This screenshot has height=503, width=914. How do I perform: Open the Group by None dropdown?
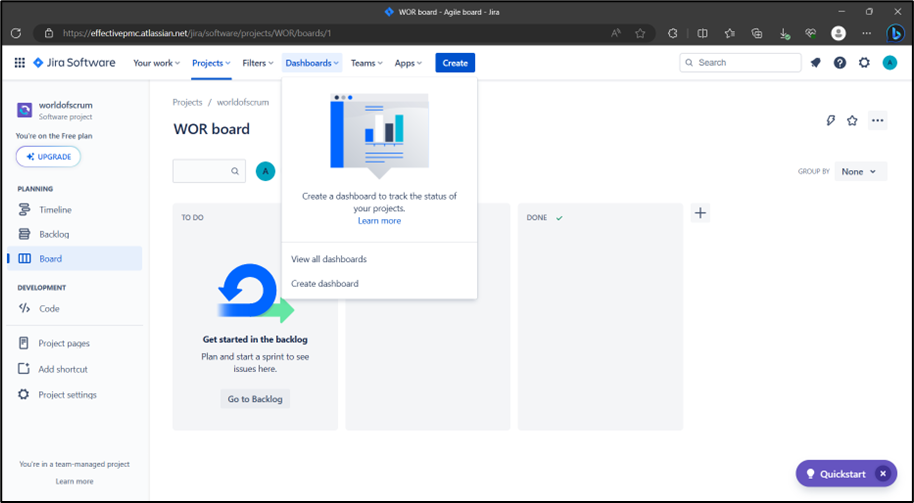860,171
